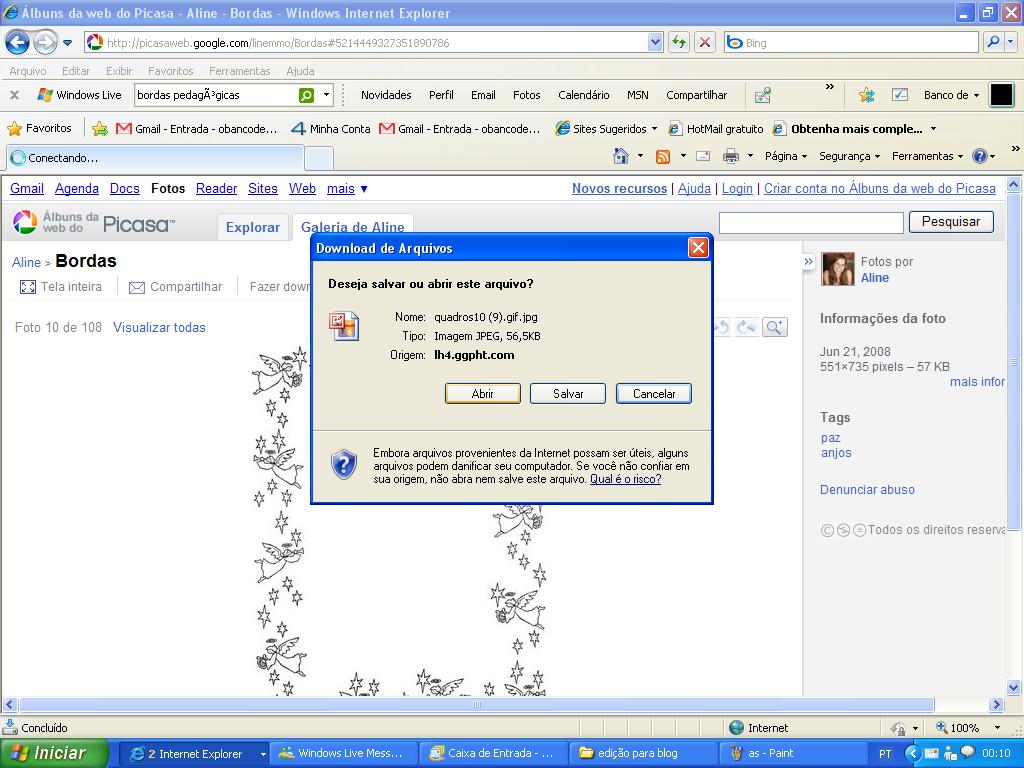Click the anjos tag link

837,453
